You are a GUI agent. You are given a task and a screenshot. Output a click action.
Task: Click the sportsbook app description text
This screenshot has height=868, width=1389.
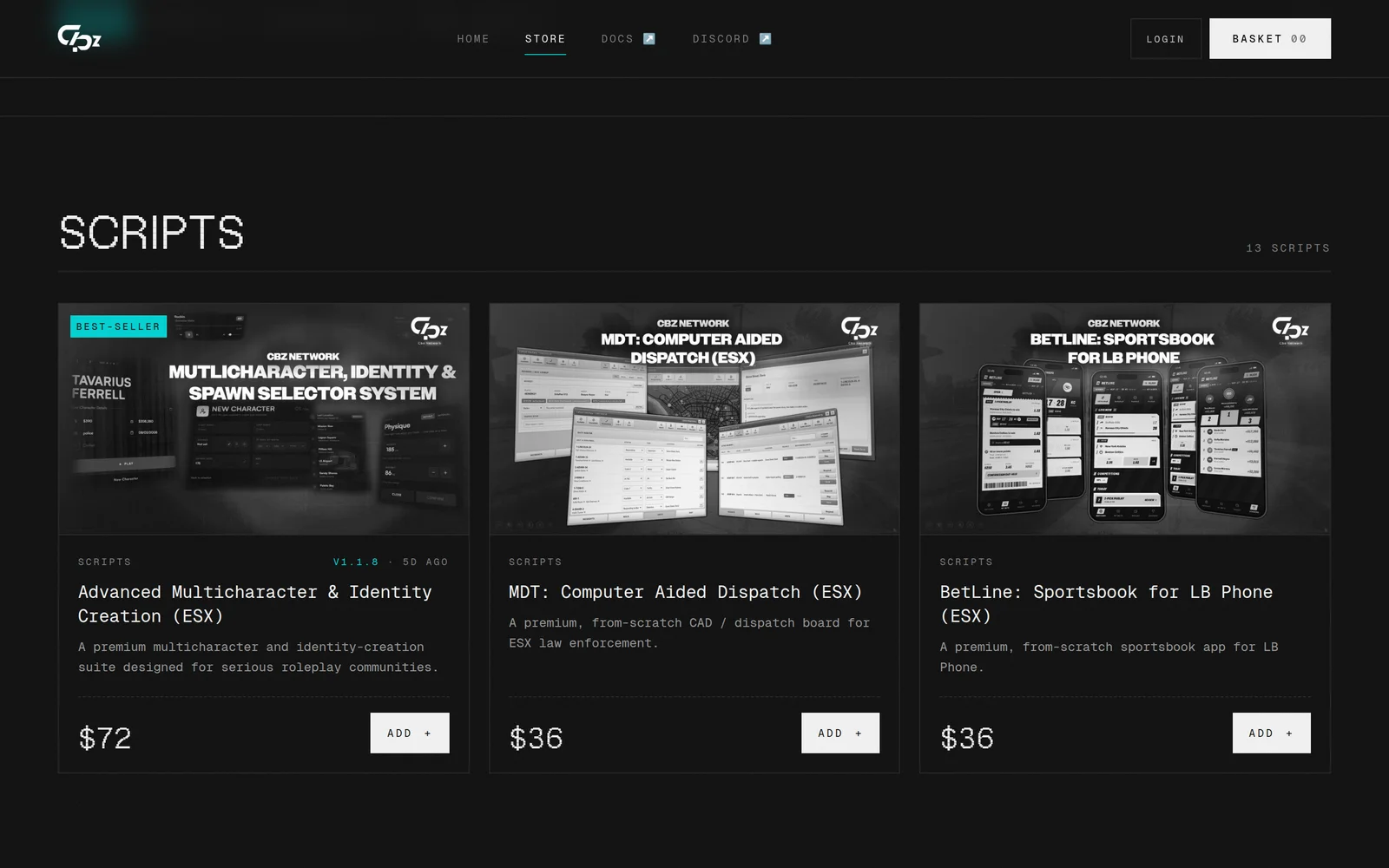(1109, 657)
